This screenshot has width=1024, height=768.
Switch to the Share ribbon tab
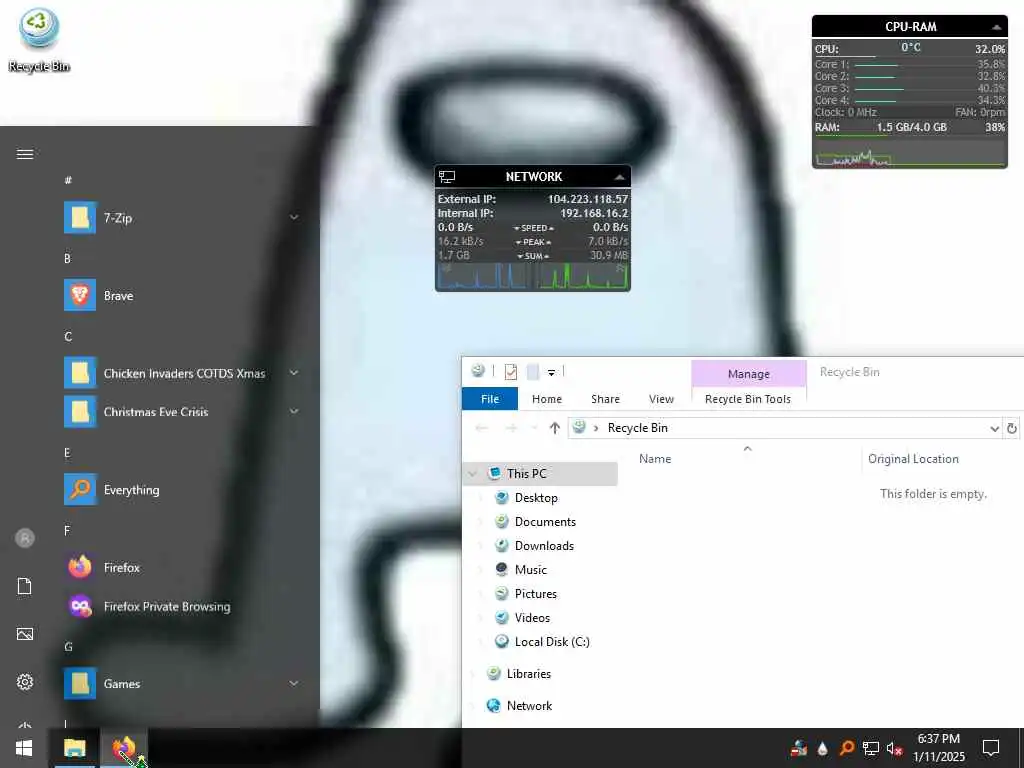[x=605, y=399]
